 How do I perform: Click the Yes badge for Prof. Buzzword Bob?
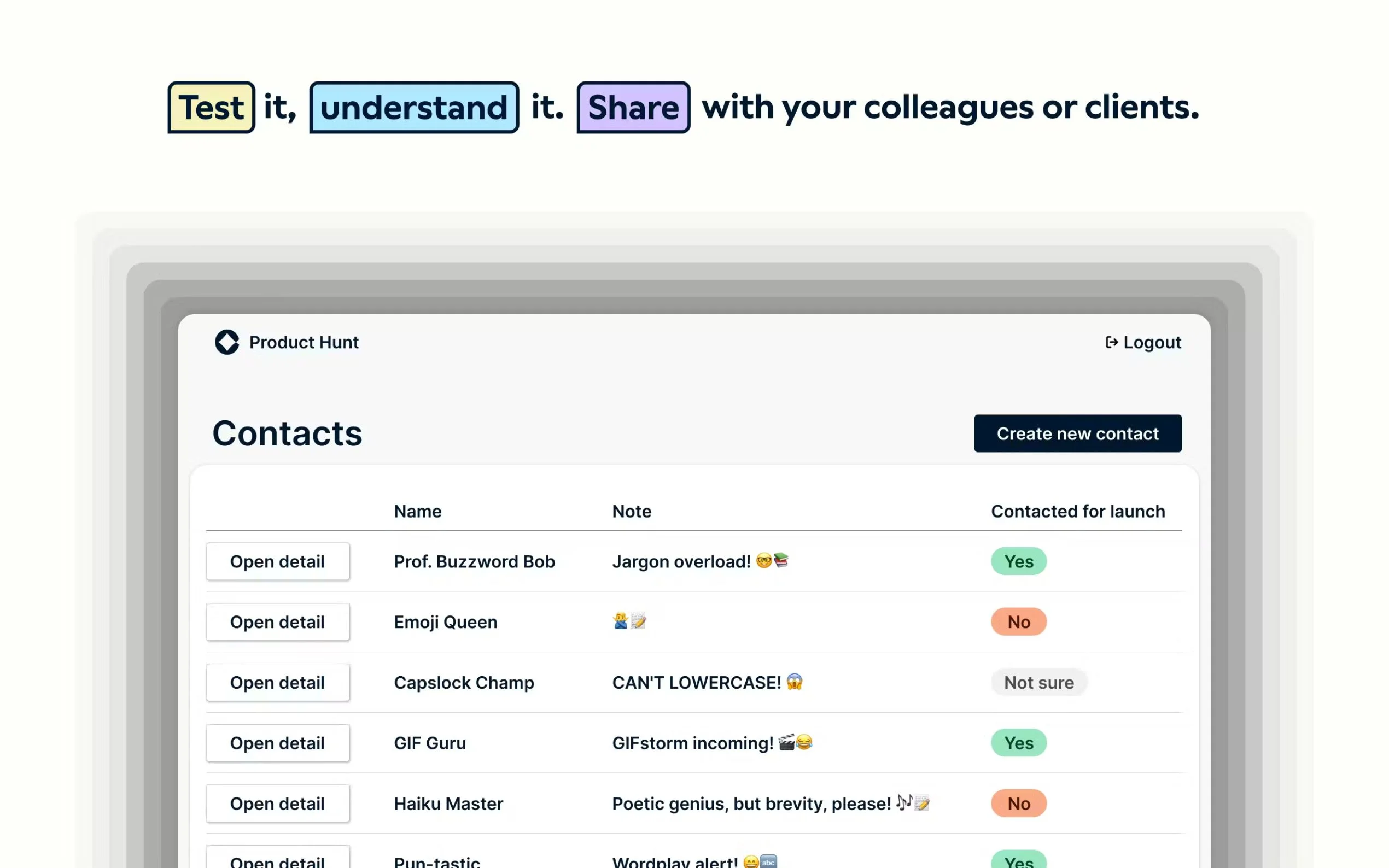point(1018,561)
